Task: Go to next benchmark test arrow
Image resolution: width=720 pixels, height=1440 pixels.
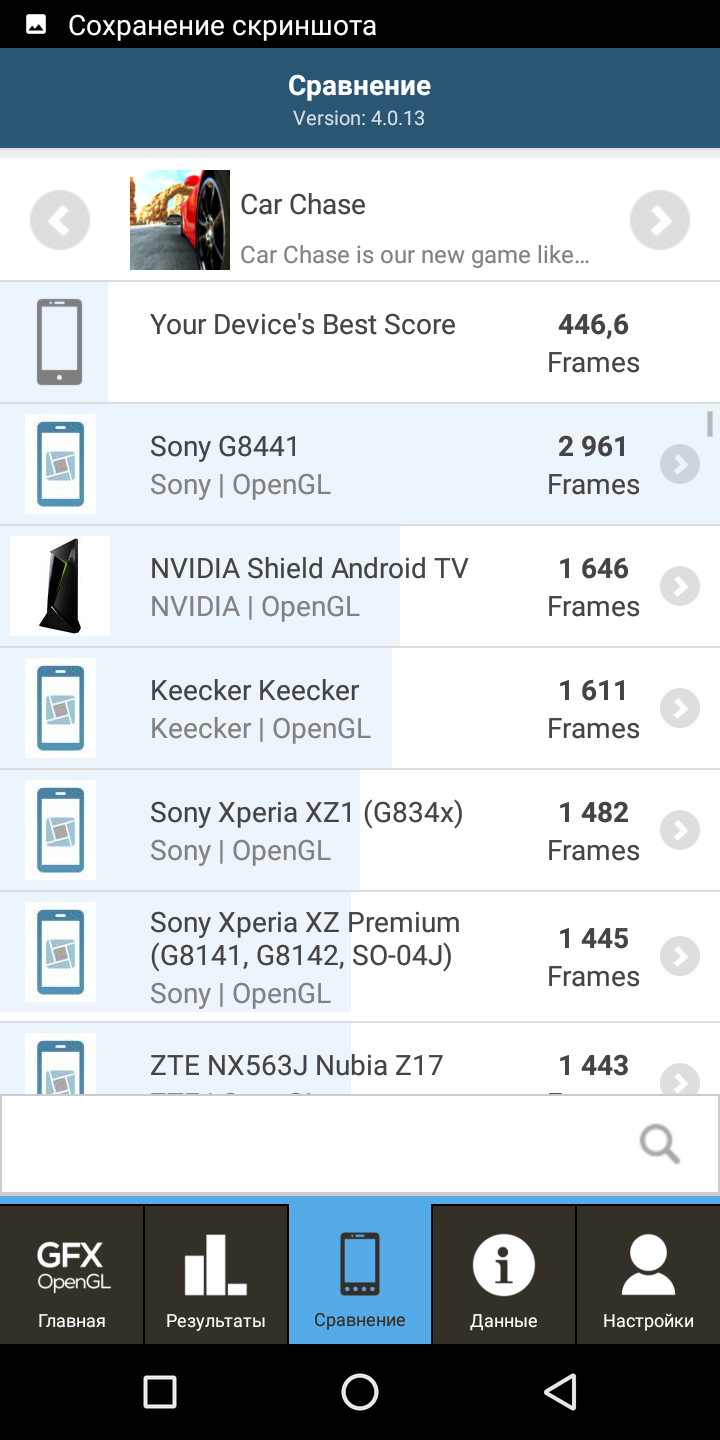Action: click(x=660, y=220)
